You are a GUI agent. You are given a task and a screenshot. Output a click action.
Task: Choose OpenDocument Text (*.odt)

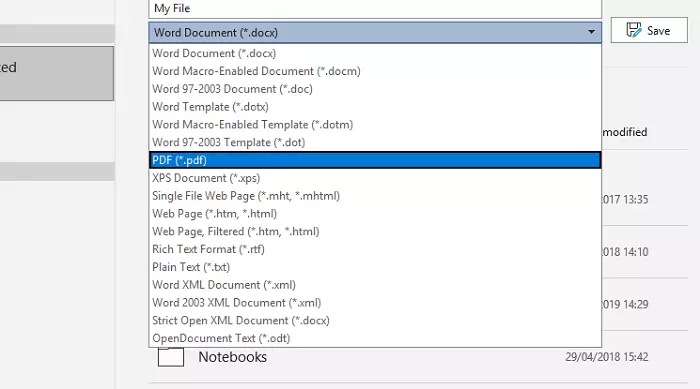point(375,338)
